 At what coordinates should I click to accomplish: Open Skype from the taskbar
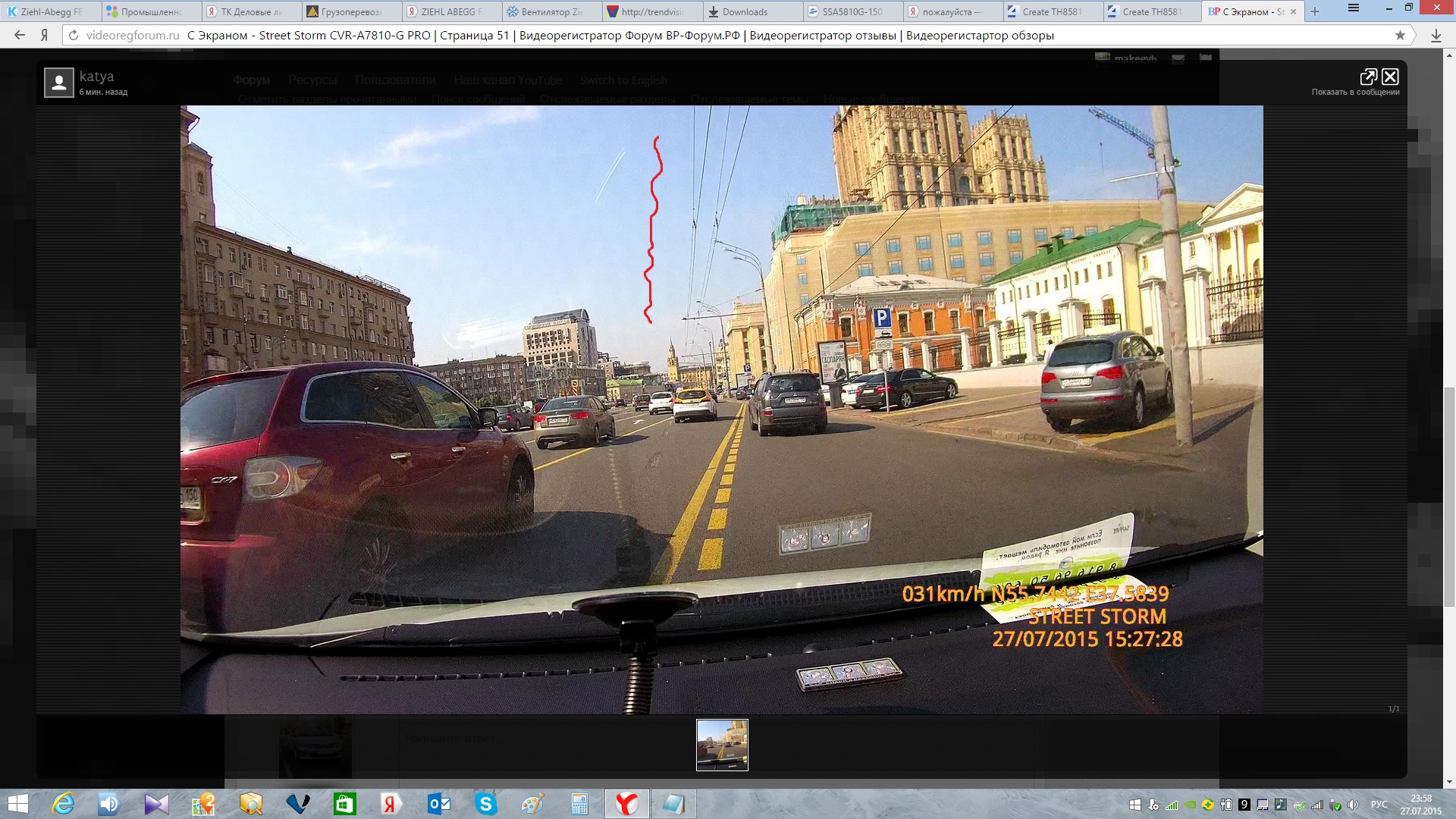(x=485, y=803)
